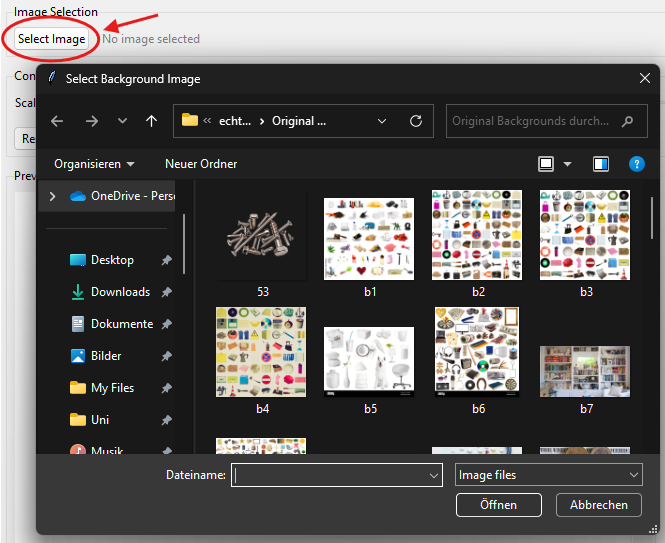Click the pin icon next to Desktop
665x543 pixels.
pyautogui.click(x=167, y=260)
